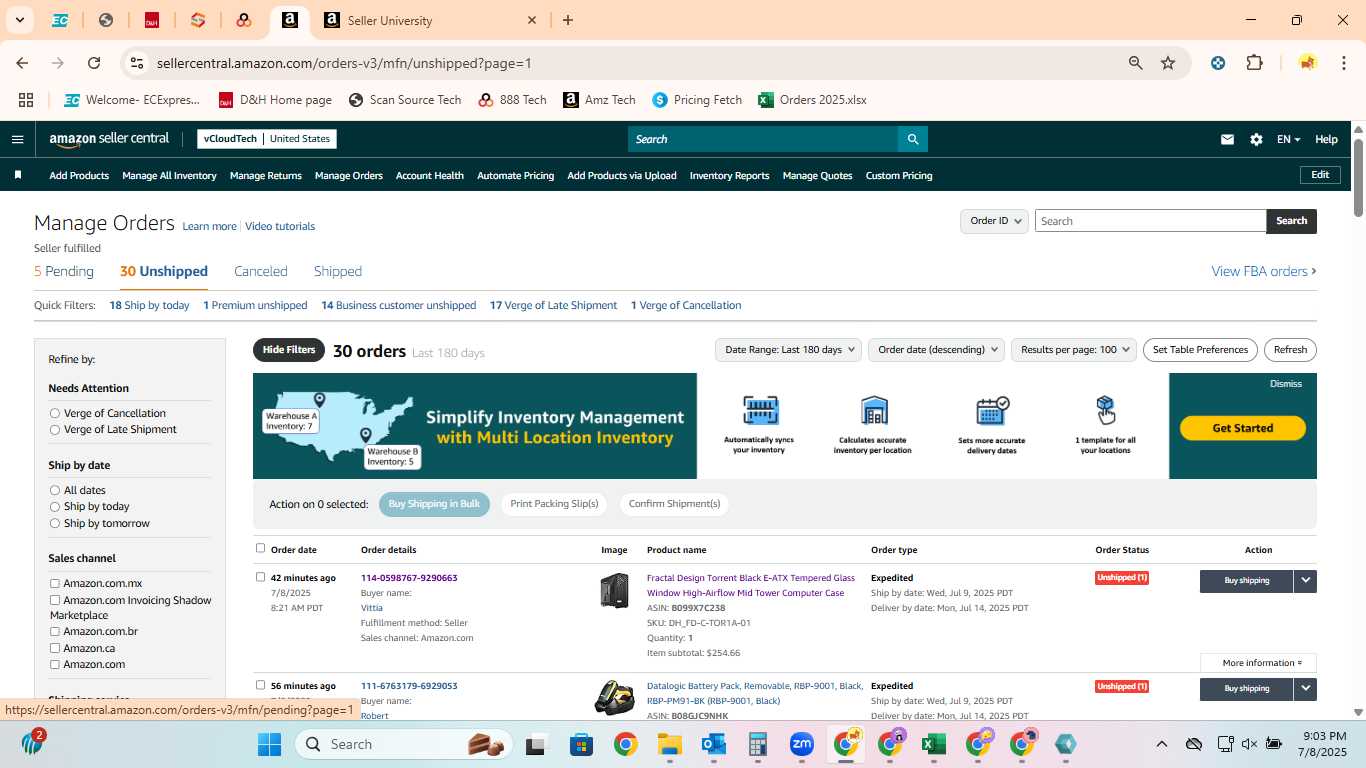Open File Explorer from the taskbar

point(670,744)
